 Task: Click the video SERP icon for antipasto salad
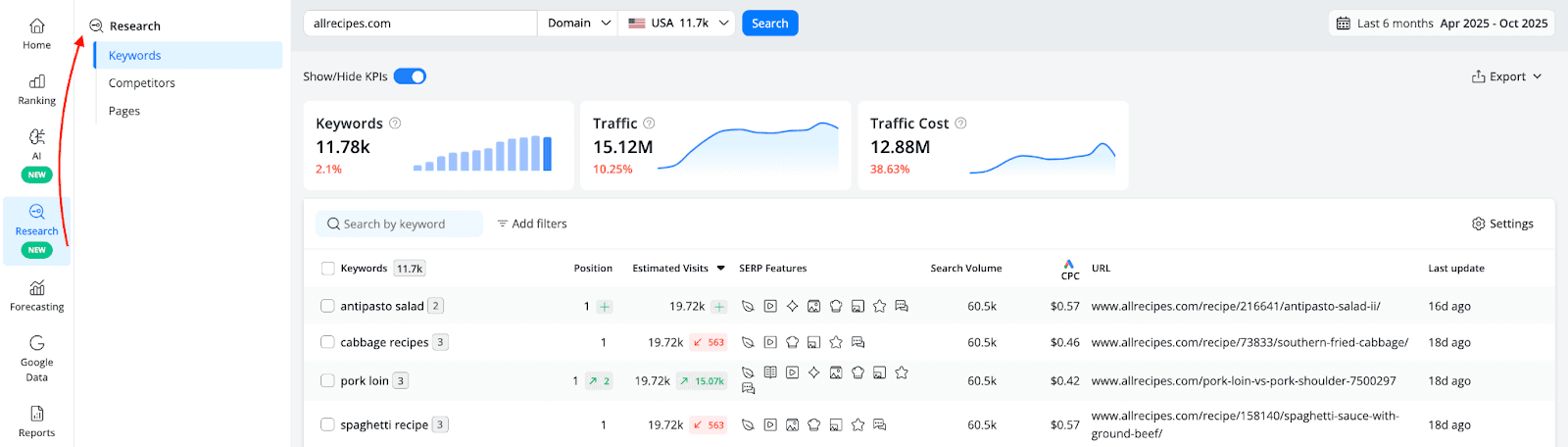tap(770, 306)
